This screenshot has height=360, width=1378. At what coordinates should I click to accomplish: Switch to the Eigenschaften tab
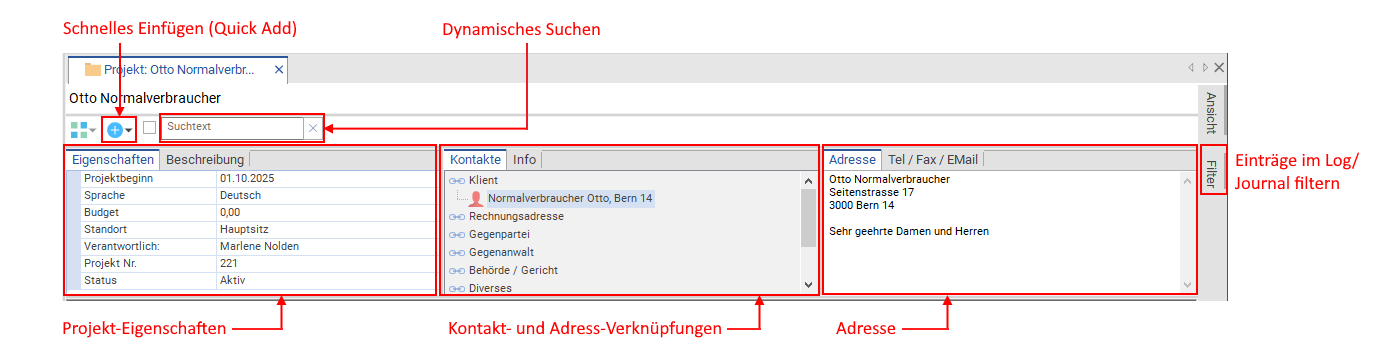(113, 159)
